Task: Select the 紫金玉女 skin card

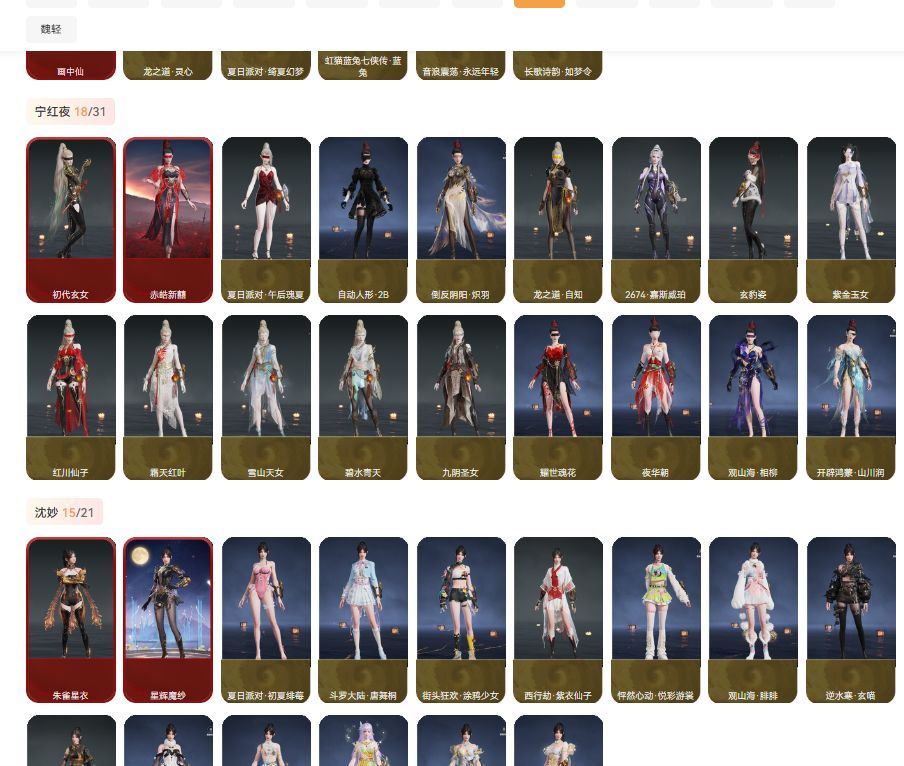Action: coord(851,220)
